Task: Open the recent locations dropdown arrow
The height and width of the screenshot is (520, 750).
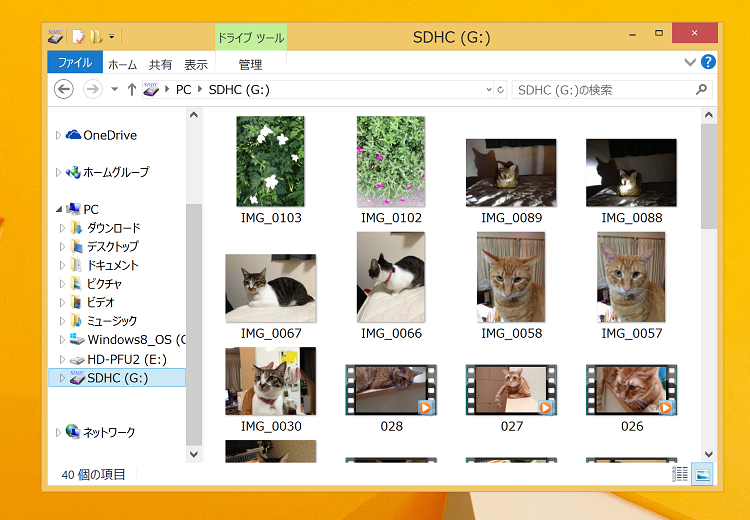Action: (x=114, y=90)
